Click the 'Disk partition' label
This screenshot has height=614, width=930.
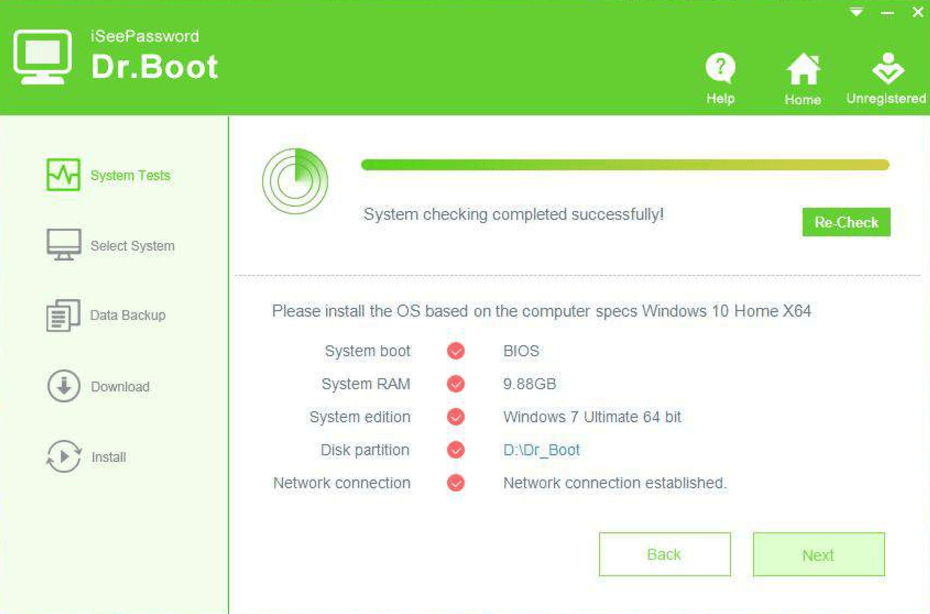tap(365, 450)
